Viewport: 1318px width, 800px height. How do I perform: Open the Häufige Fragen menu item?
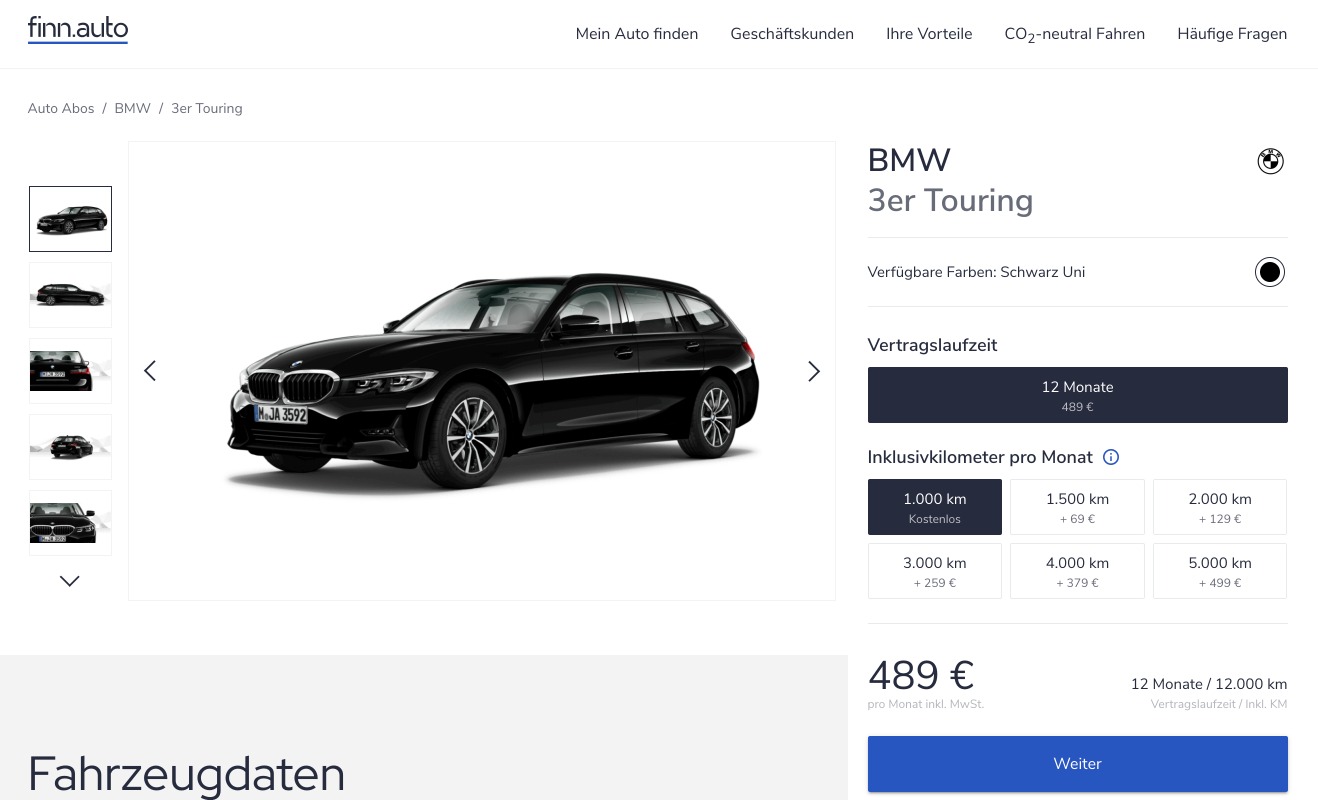[1232, 34]
